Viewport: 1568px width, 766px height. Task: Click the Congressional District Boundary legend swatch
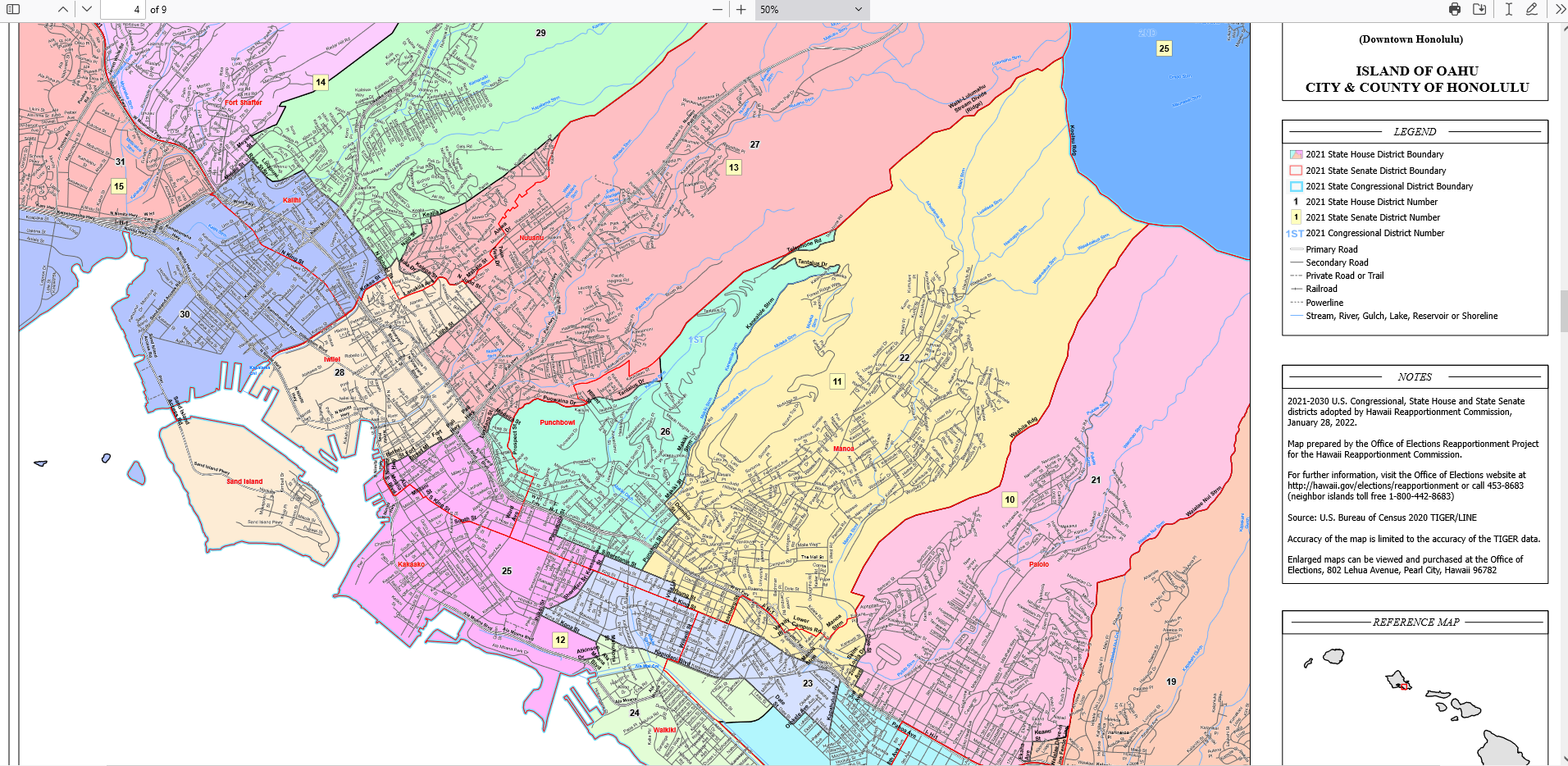1296,186
